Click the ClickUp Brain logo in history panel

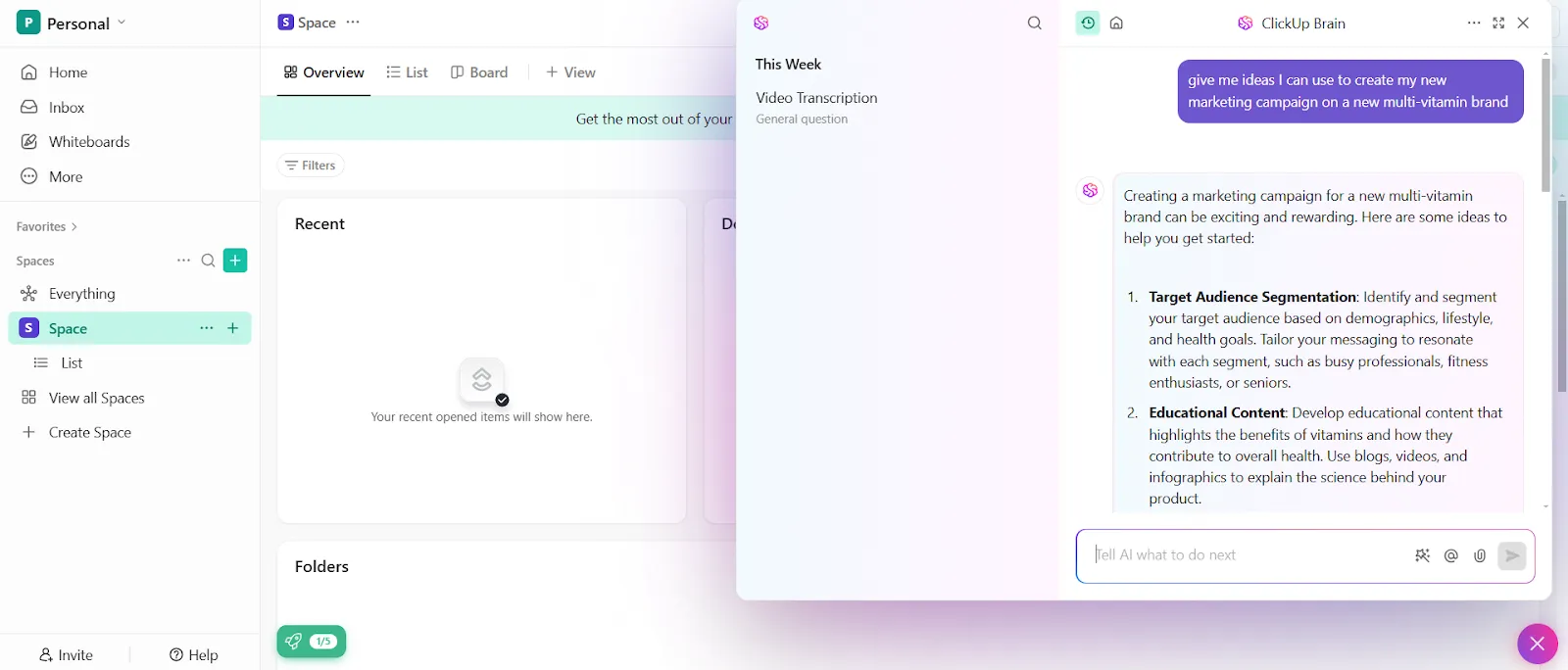point(761,23)
